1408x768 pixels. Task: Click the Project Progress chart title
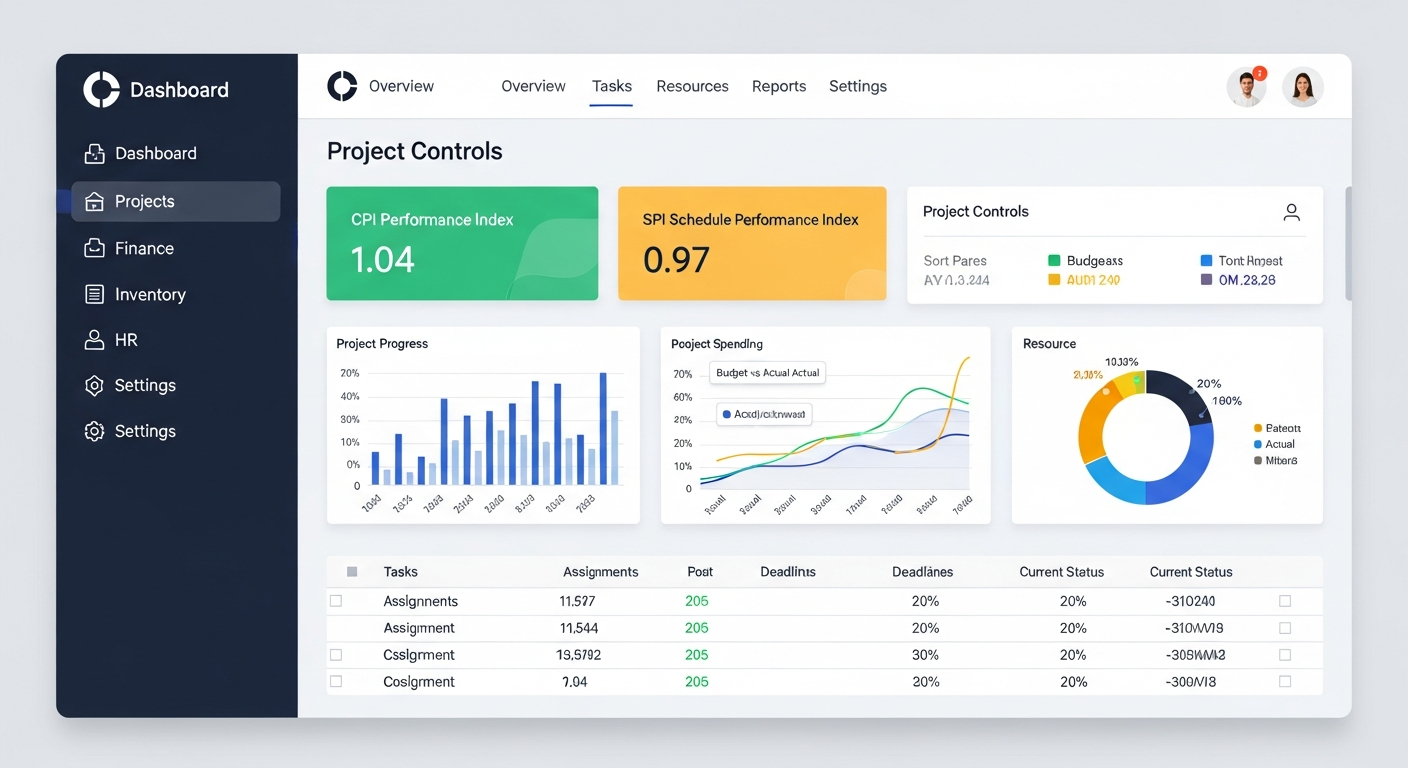point(382,344)
